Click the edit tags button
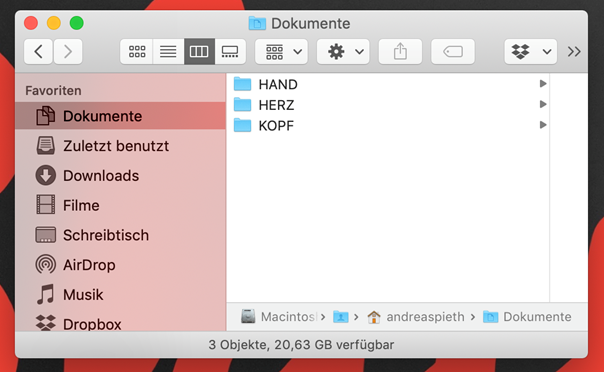This screenshot has height=372, width=604. [453, 51]
